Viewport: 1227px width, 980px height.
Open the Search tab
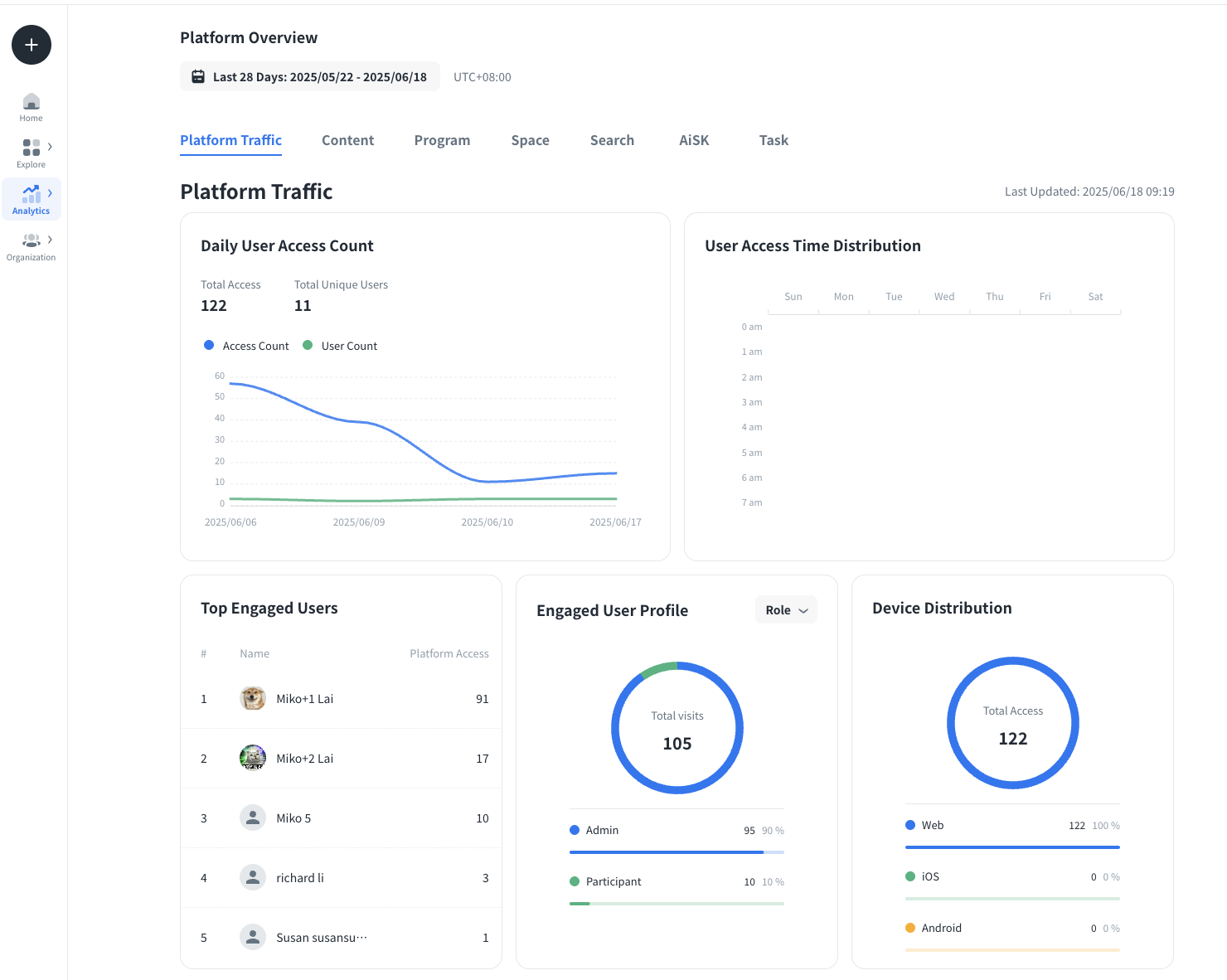coord(612,141)
